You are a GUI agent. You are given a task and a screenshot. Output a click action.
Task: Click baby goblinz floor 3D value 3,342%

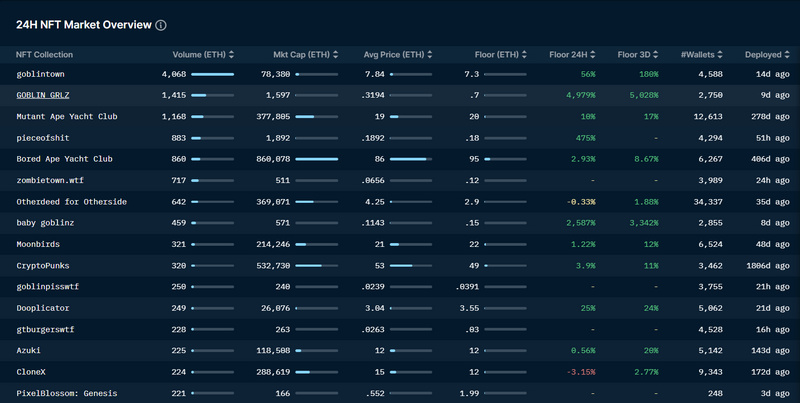[644, 223]
